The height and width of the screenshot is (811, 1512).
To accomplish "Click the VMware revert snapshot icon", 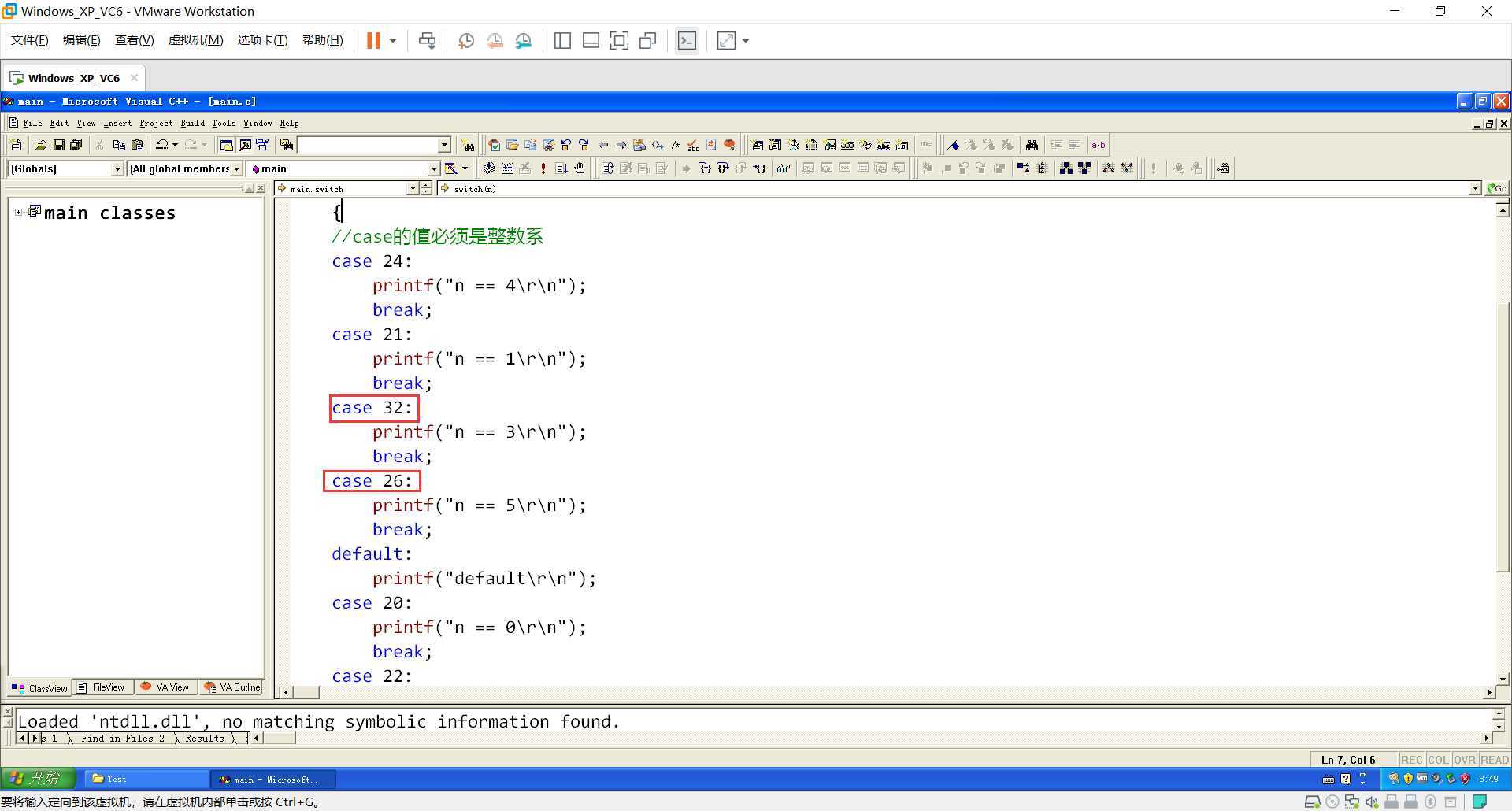I will click(x=495, y=41).
